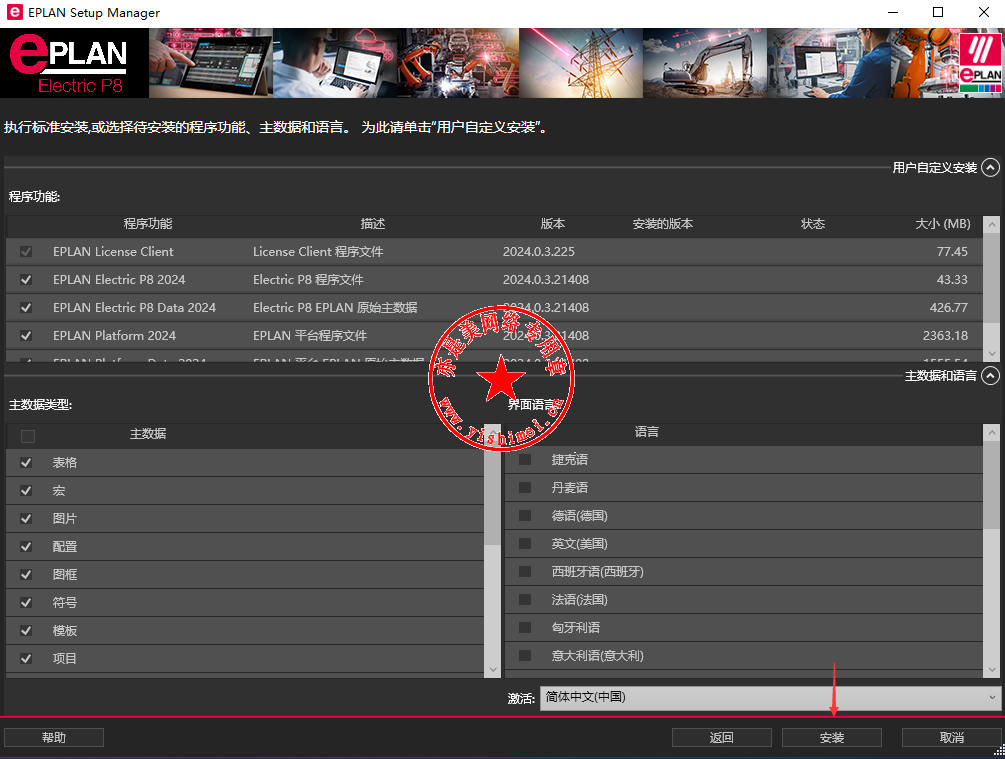The width and height of the screenshot is (1005, 759).
Task: Click the 安装的版本 column header
Action: point(662,224)
